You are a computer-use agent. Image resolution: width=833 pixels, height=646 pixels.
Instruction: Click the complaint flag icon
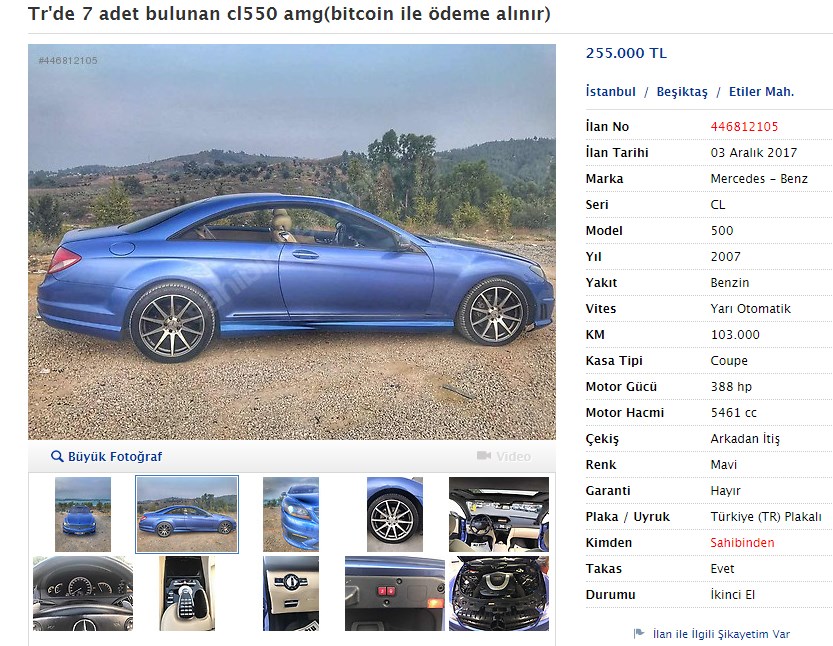tap(639, 633)
